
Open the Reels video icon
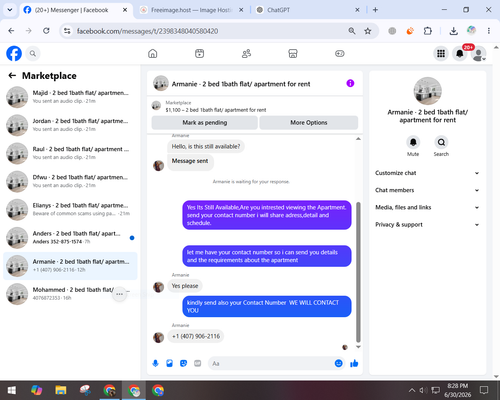[199, 53]
